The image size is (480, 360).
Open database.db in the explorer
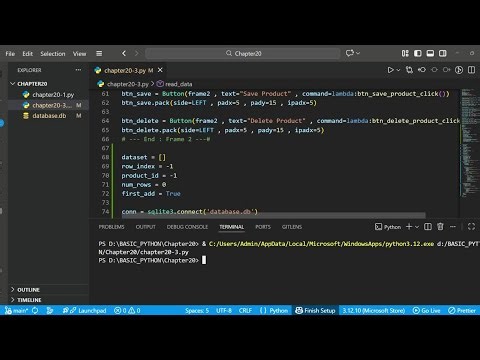pyautogui.click(x=49, y=116)
